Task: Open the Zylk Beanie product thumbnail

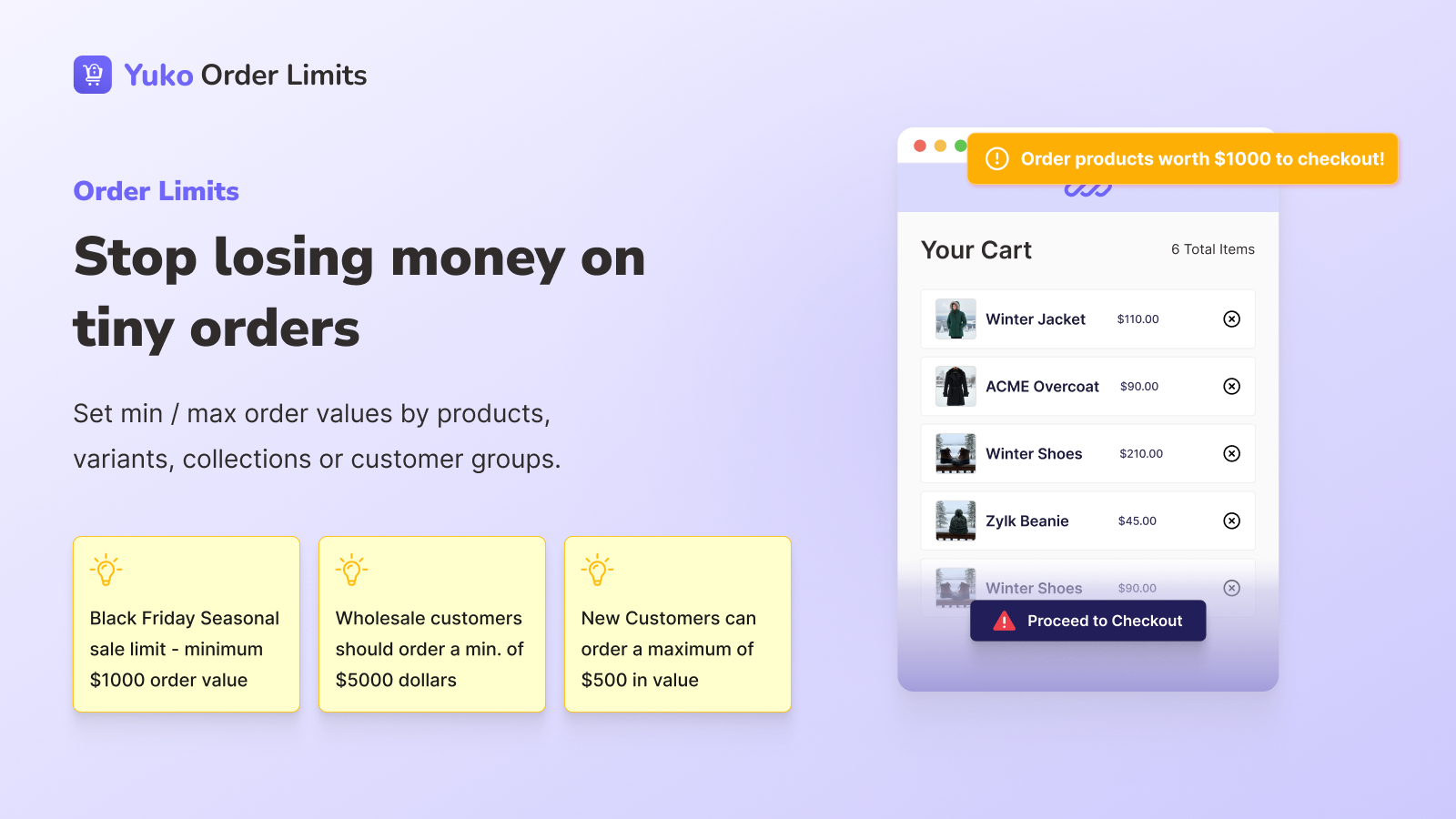Action: (955, 521)
